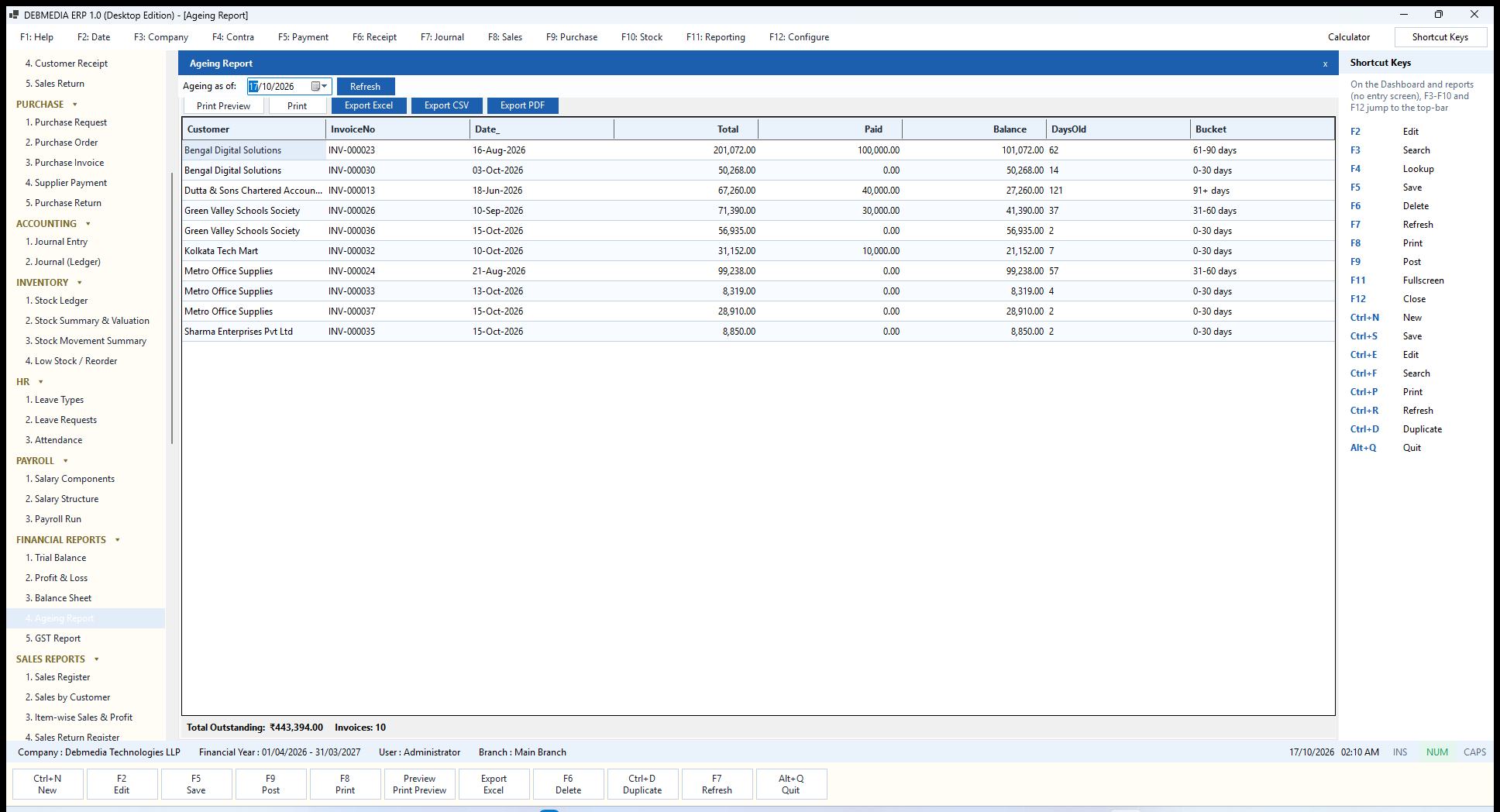Open the F3: Company menu
This screenshot has height=812, width=1500.
[161, 37]
